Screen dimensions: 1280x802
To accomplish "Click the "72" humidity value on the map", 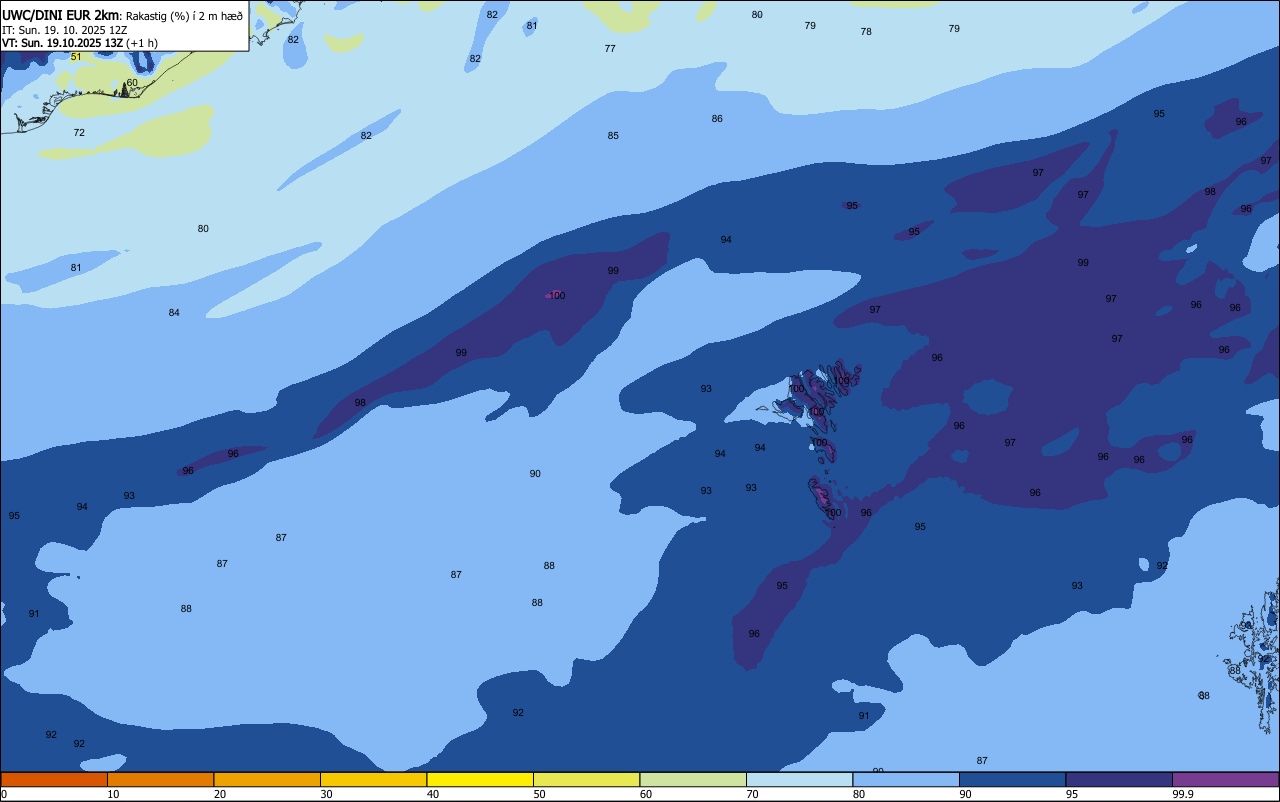I will point(79,132).
